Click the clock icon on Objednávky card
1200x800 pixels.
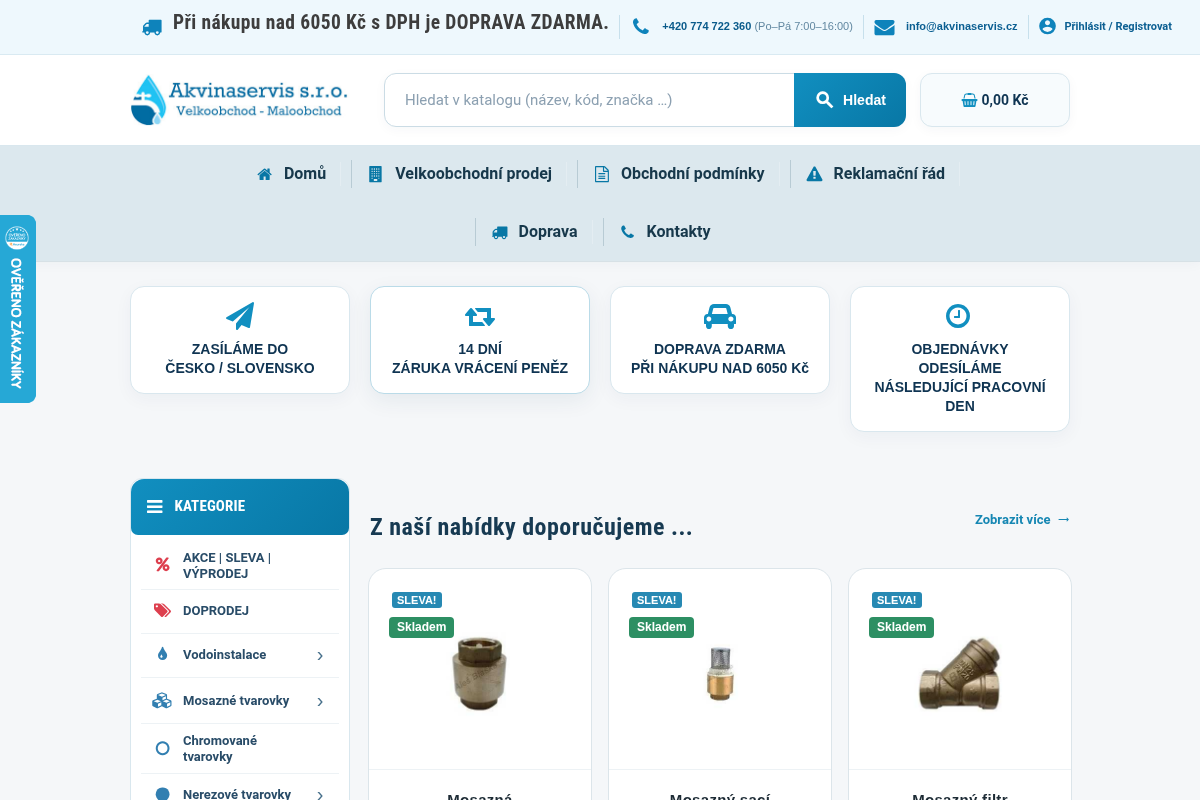(x=958, y=316)
